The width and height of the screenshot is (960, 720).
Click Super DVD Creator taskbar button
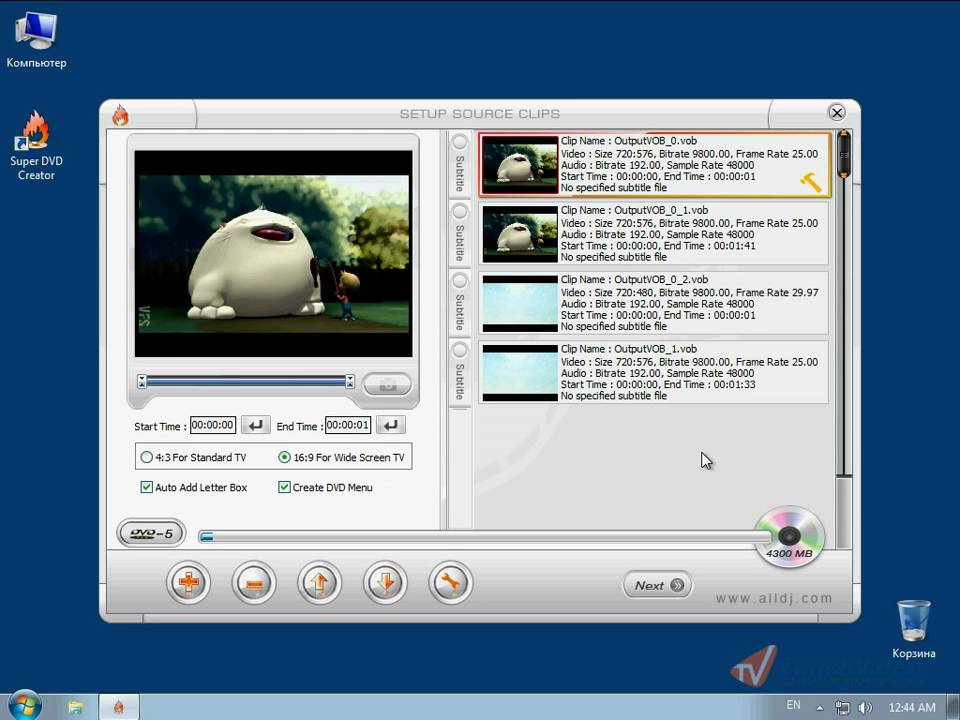click(x=119, y=707)
